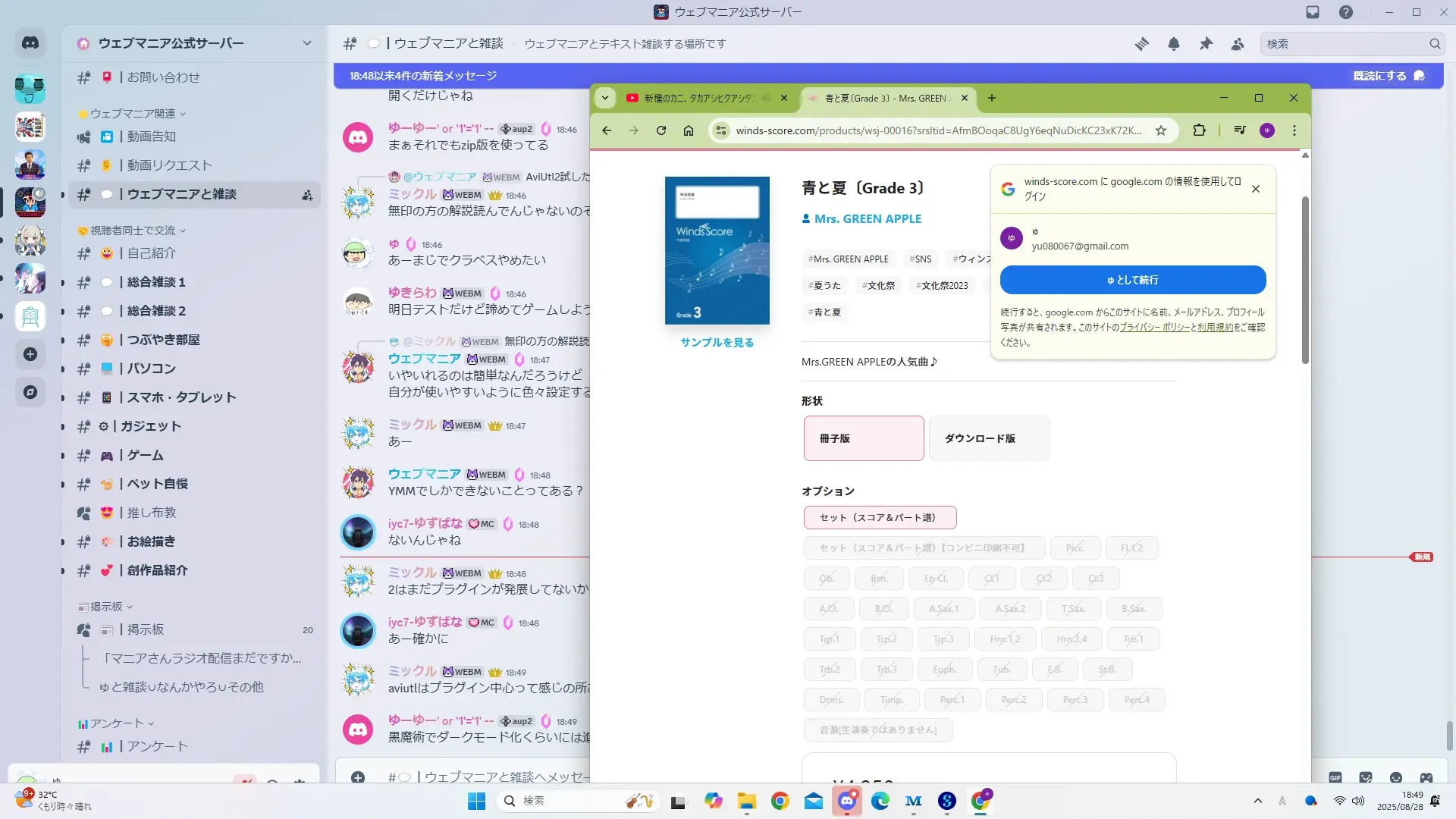Select the 冊子版 format option
Image resolution: width=1456 pixels, height=819 pixels.
coord(863,438)
